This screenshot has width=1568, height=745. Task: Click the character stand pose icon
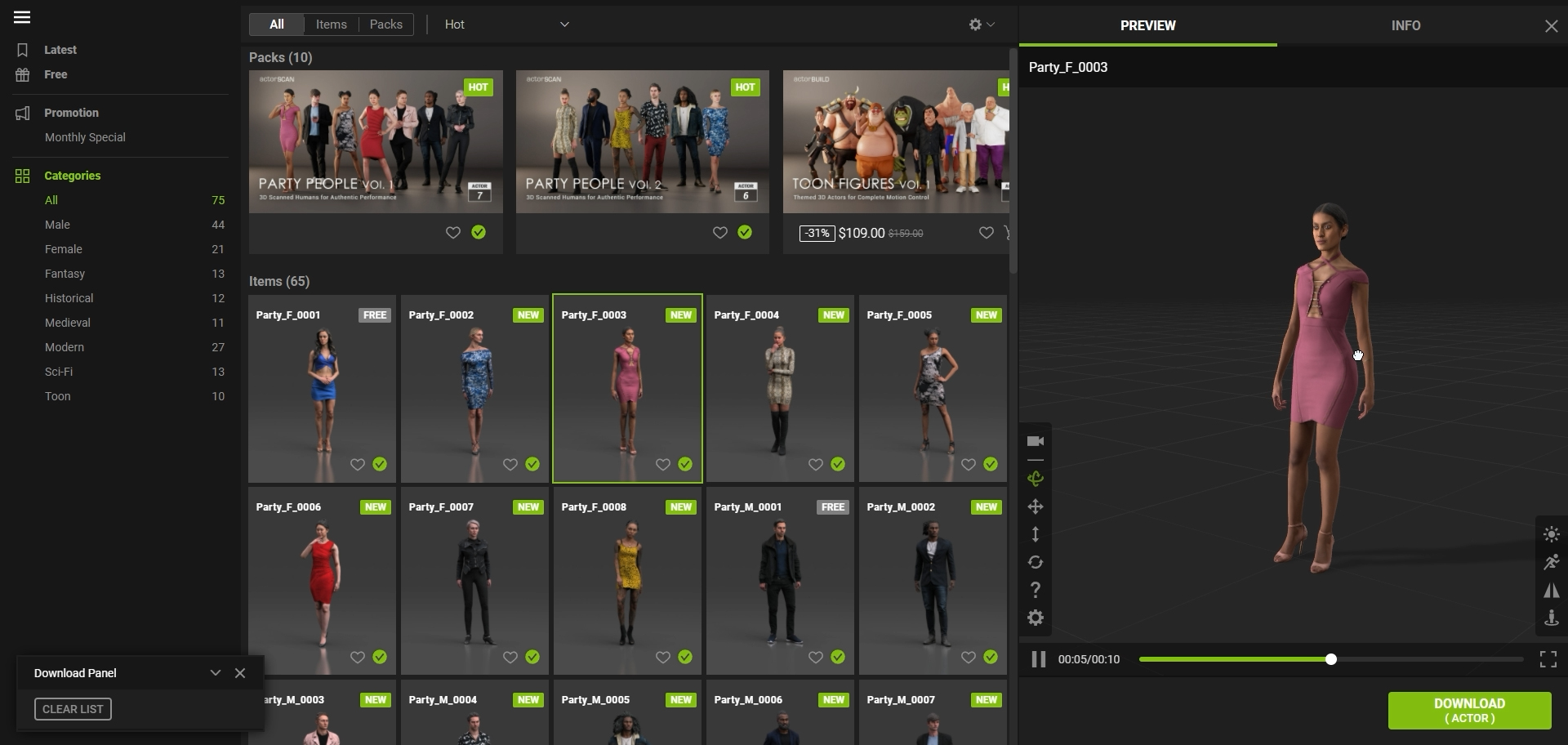[1552, 618]
